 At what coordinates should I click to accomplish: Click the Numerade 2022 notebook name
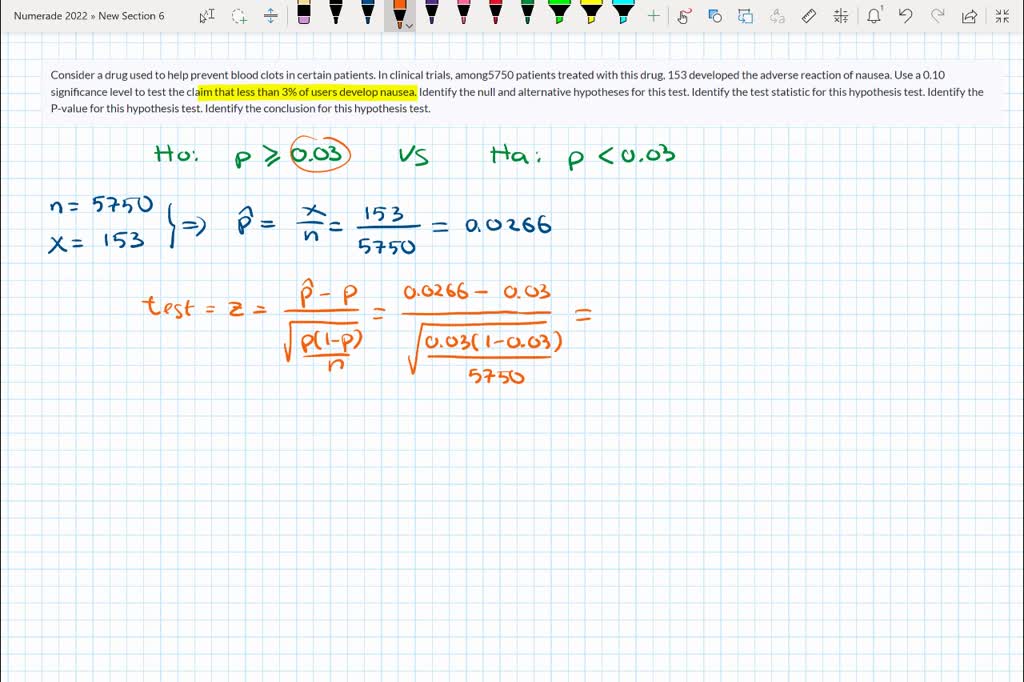[50, 16]
